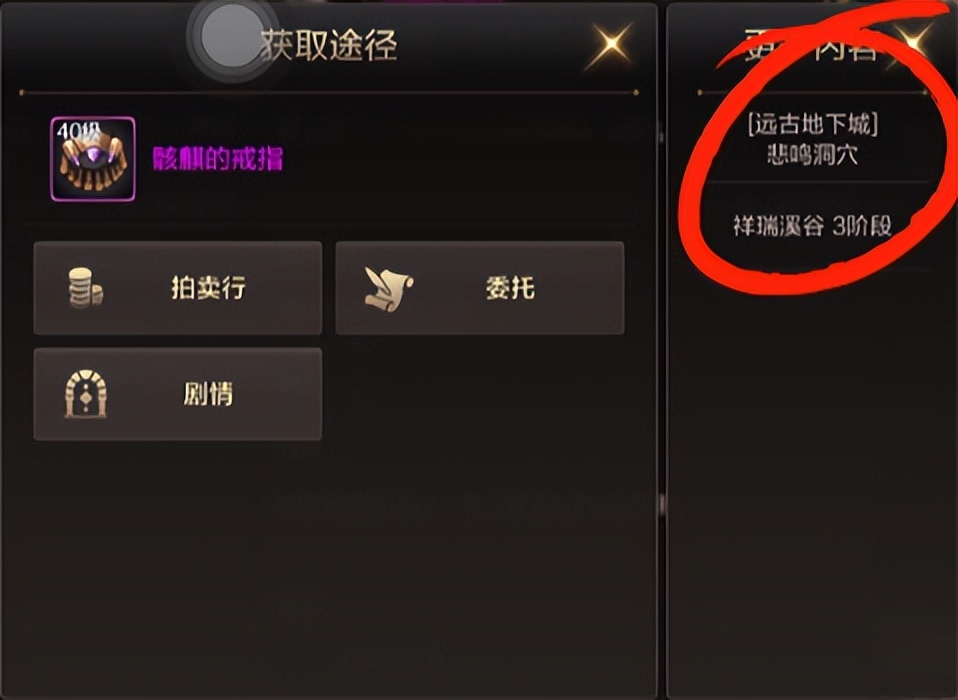The image size is (958, 700).
Task: Select the [远古地下城] 悲鸣洞穴 entry
Action: [x=813, y=140]
